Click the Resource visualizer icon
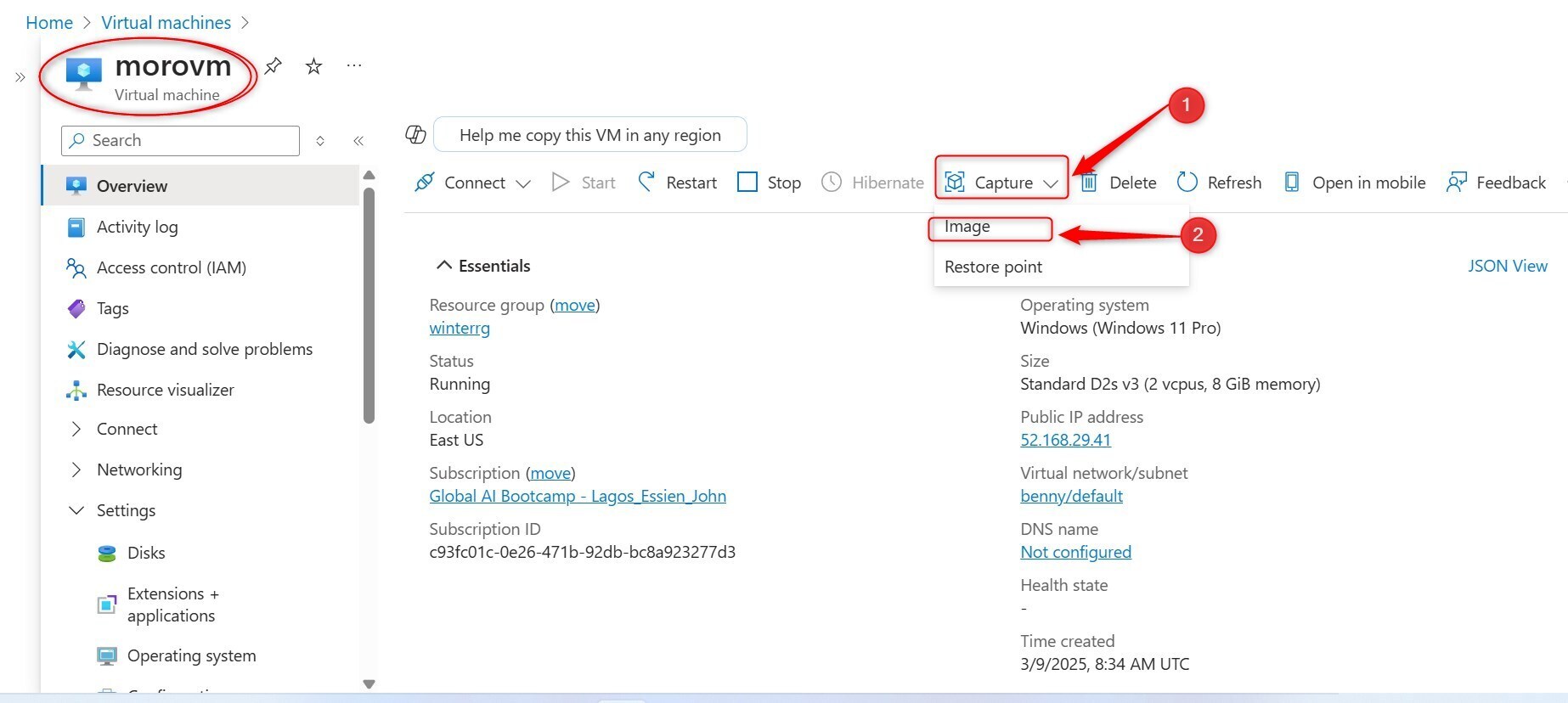This screenshot has height=703, width=1568. point(76,390)
